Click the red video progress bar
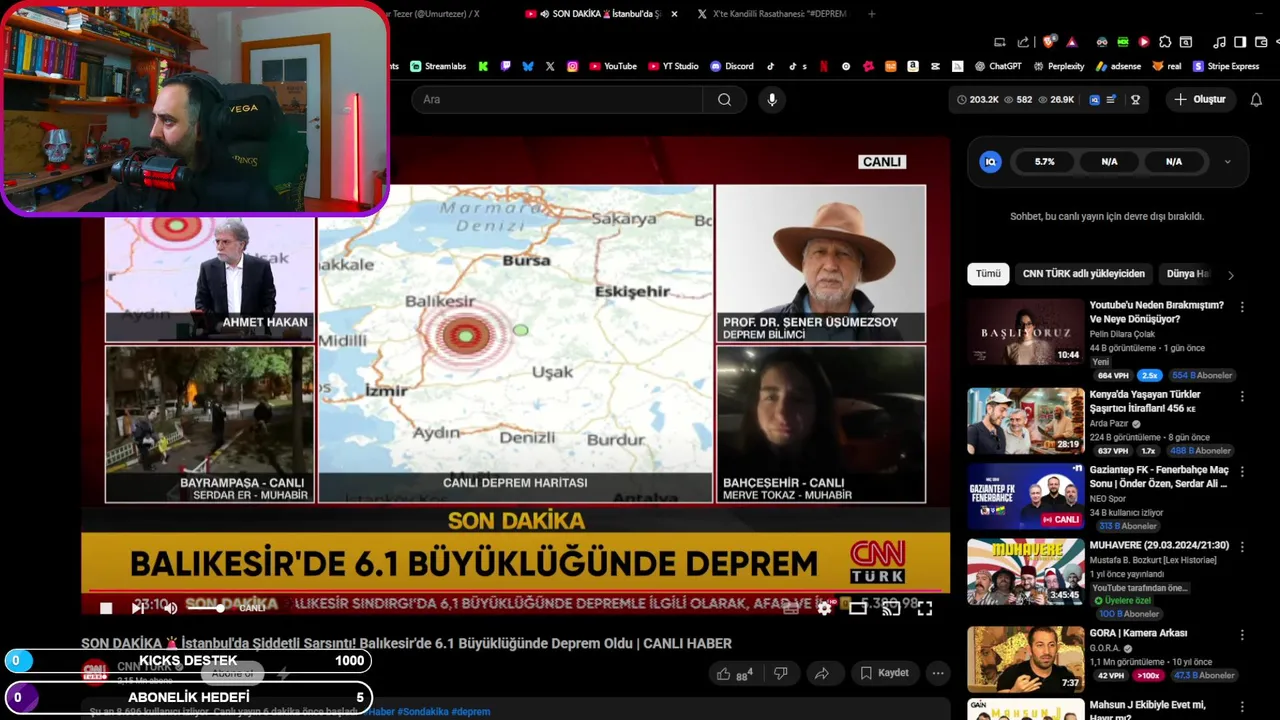 [x=515, y=590]
